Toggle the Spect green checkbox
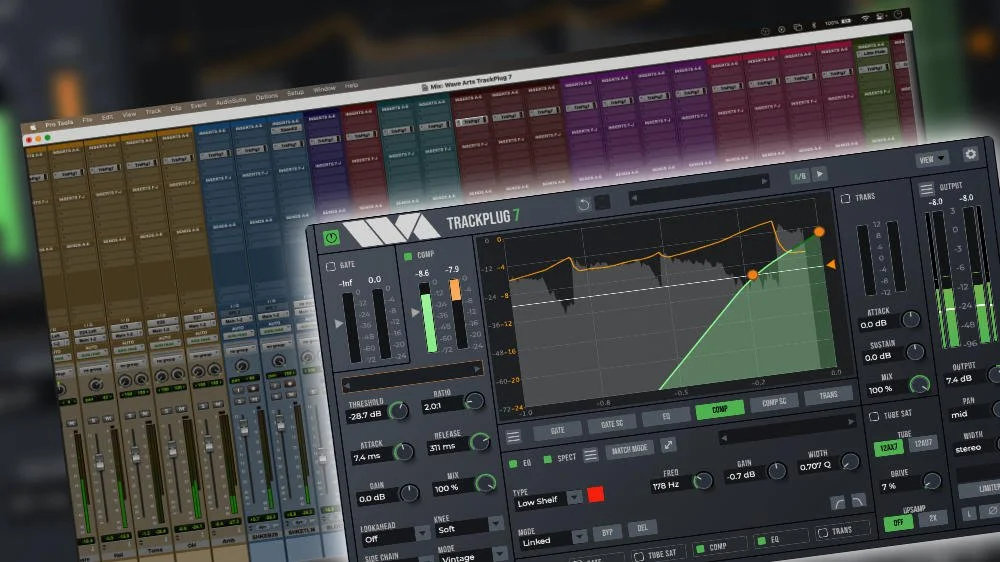The width and height of the screenshot is (1000, 562). click(547, 459)
